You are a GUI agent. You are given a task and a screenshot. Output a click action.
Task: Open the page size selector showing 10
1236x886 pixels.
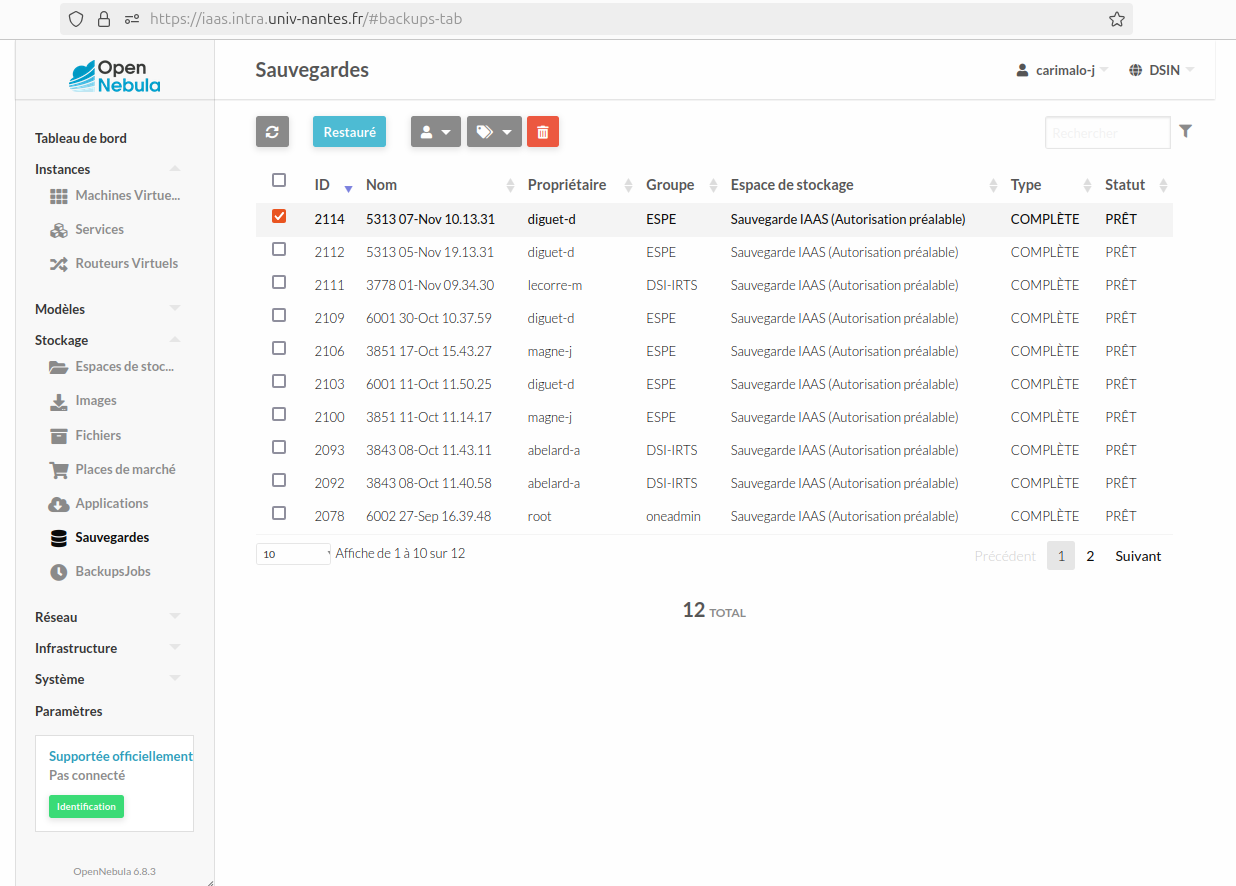tap(293, 554)
